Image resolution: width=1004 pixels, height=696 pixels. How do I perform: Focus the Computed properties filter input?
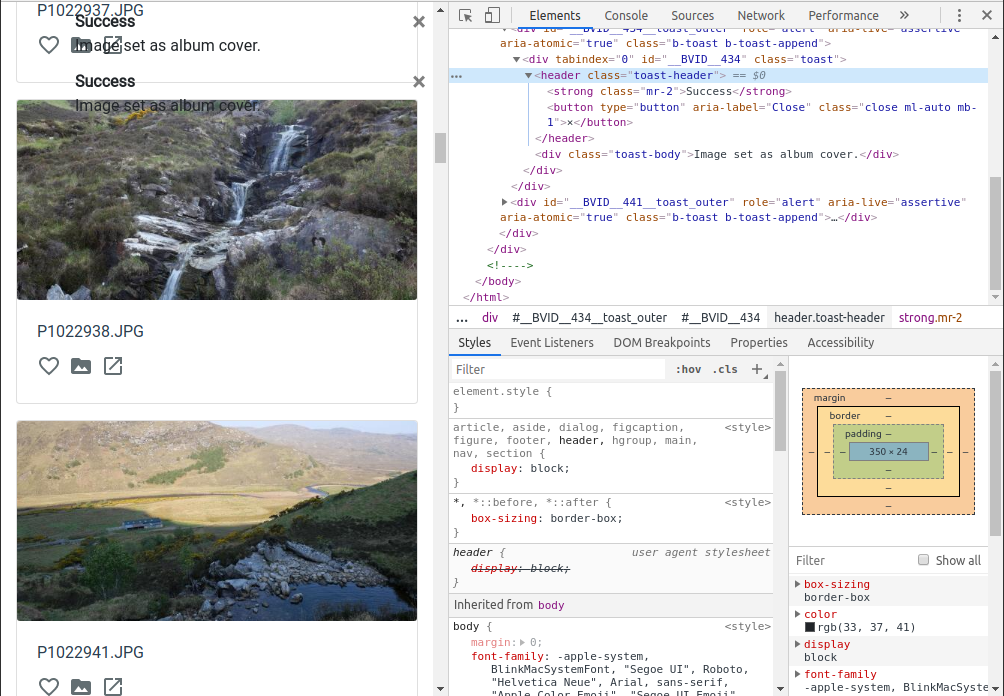pyautogui.click(x=852, y=560)
